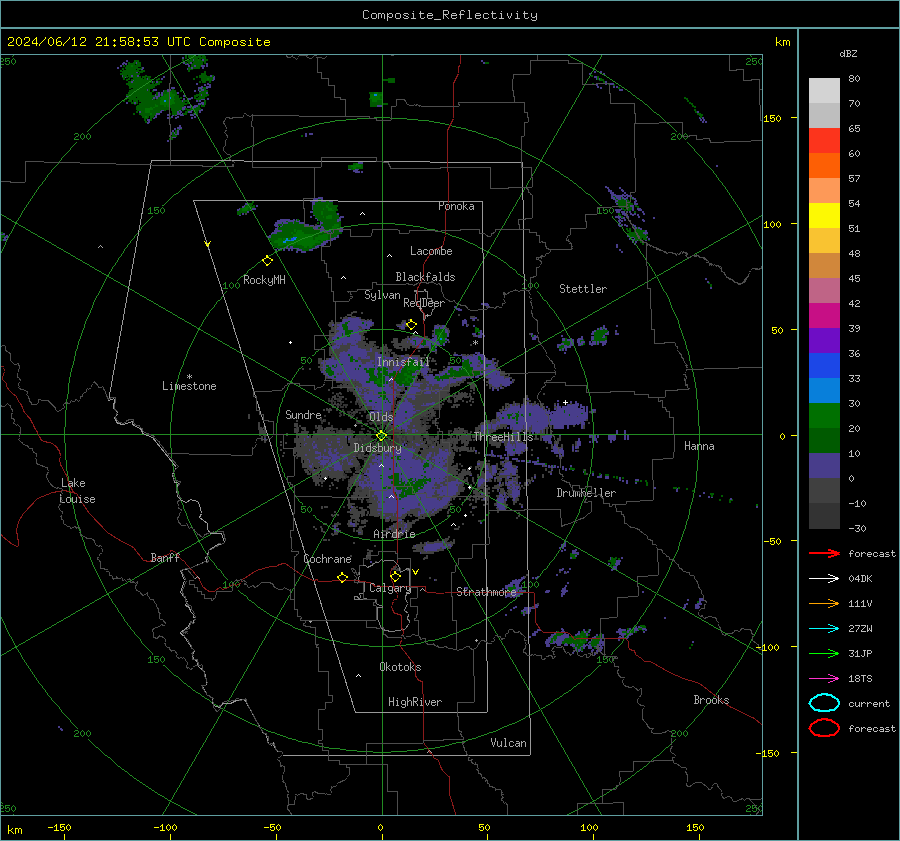Viewport: 900px width, 841px height.
Task: Click the orange 111V arrow in legend
Action: (824, 603)
